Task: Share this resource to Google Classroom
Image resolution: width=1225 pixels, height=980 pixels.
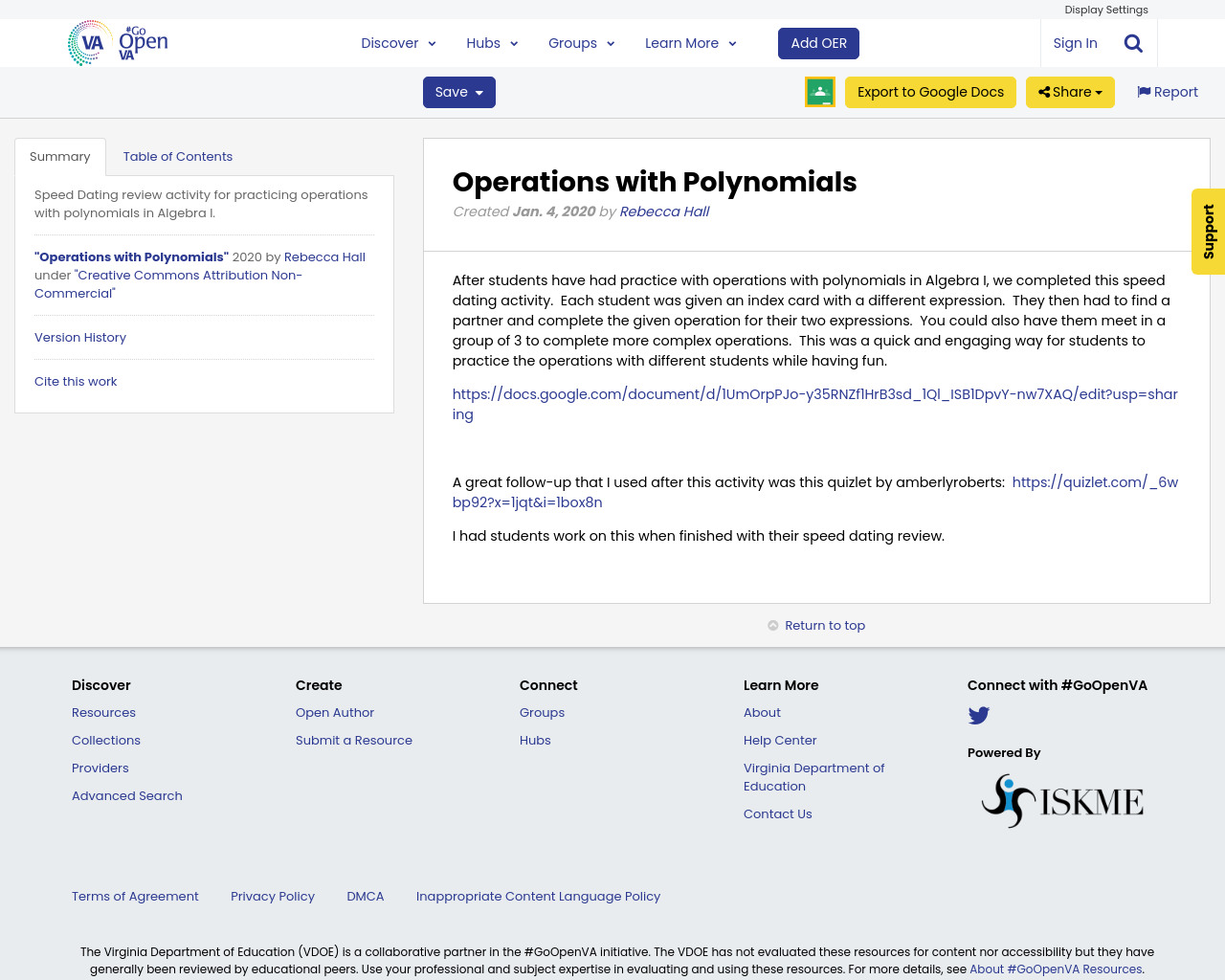Action: tap(819, 92)
